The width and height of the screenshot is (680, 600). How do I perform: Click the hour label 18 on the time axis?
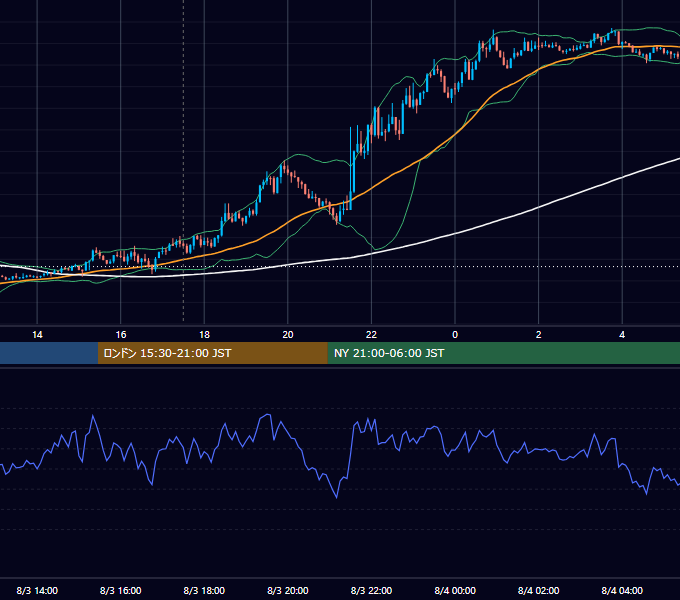coord(204,335)
